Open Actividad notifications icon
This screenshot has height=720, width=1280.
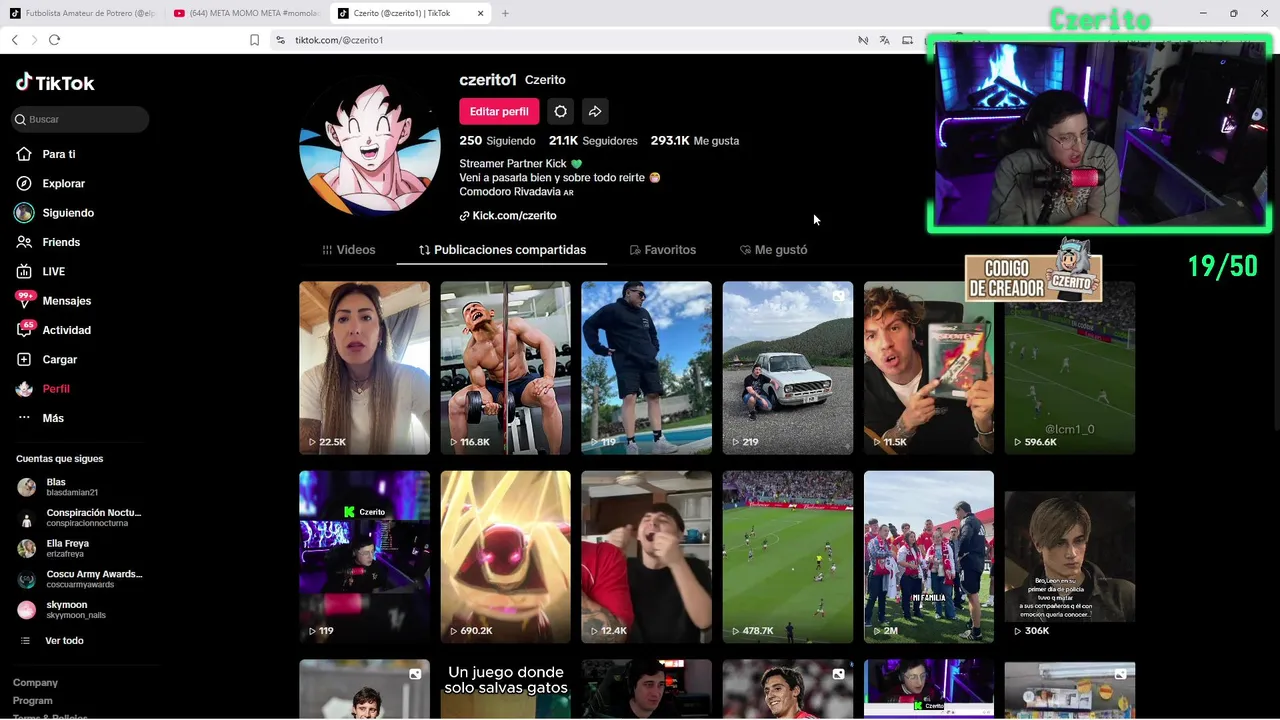24,330
